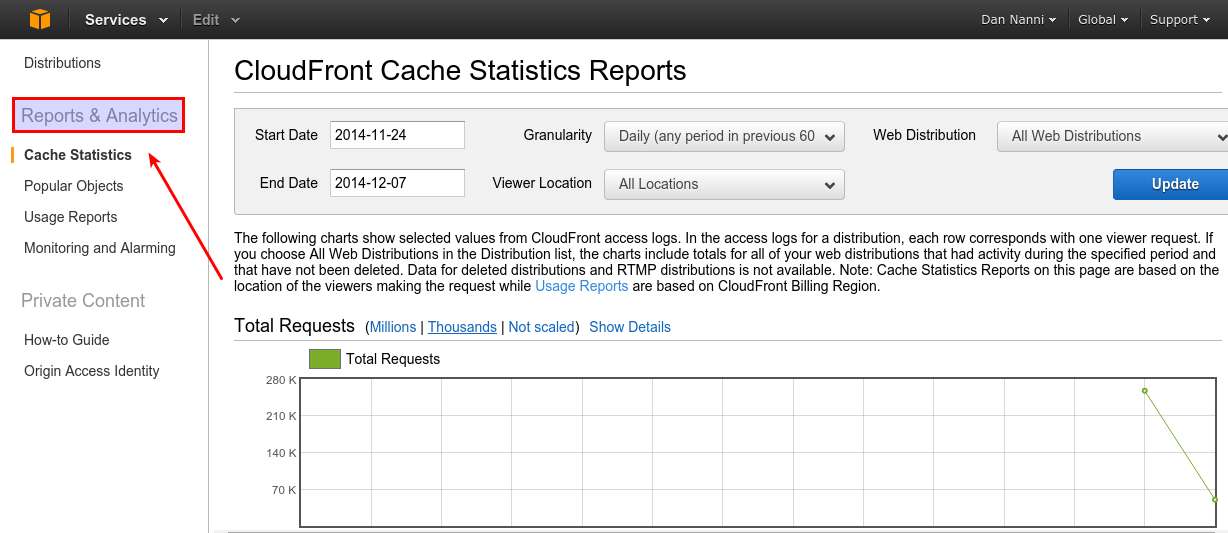
Task: Open the Support dropdown menu
Action: (1180, 19)
